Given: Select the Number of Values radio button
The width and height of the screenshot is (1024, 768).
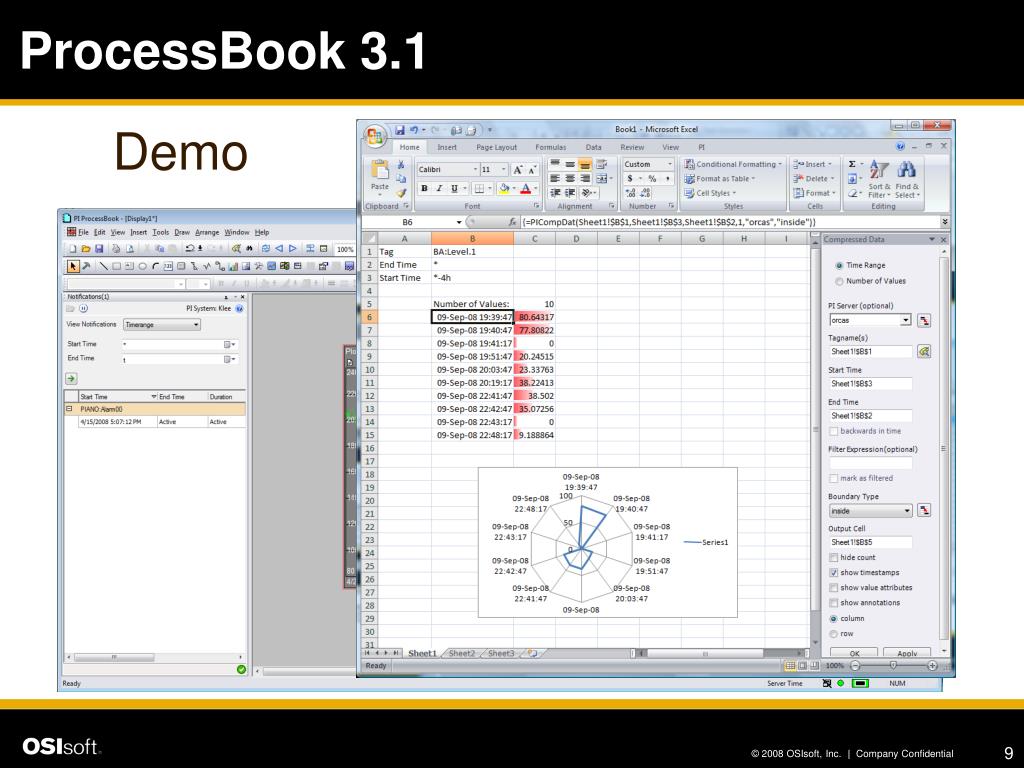Looking at the screenshot, I should click(839, 281).
